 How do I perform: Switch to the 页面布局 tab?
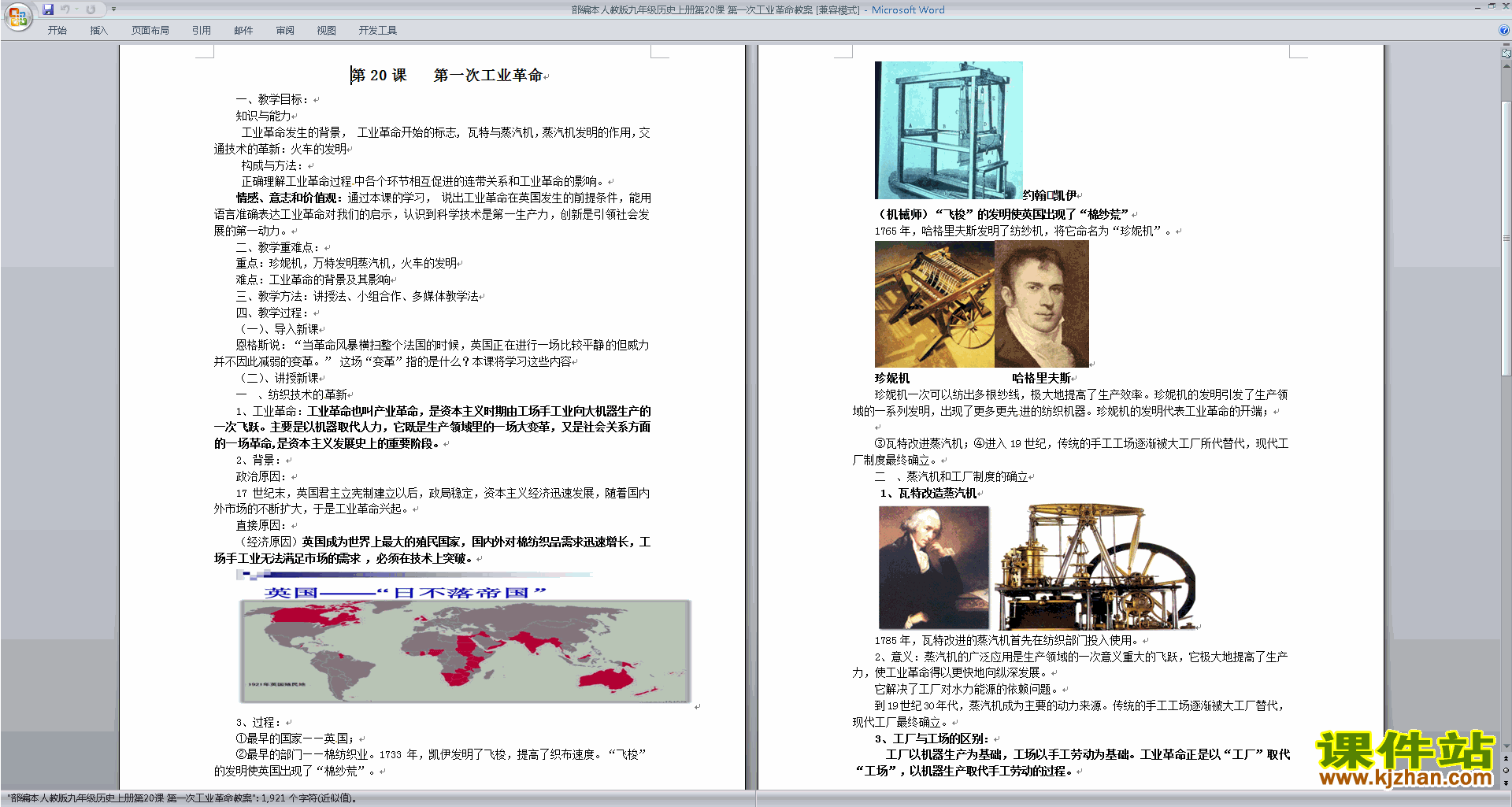pyautogui.click(x=150, y=30)
